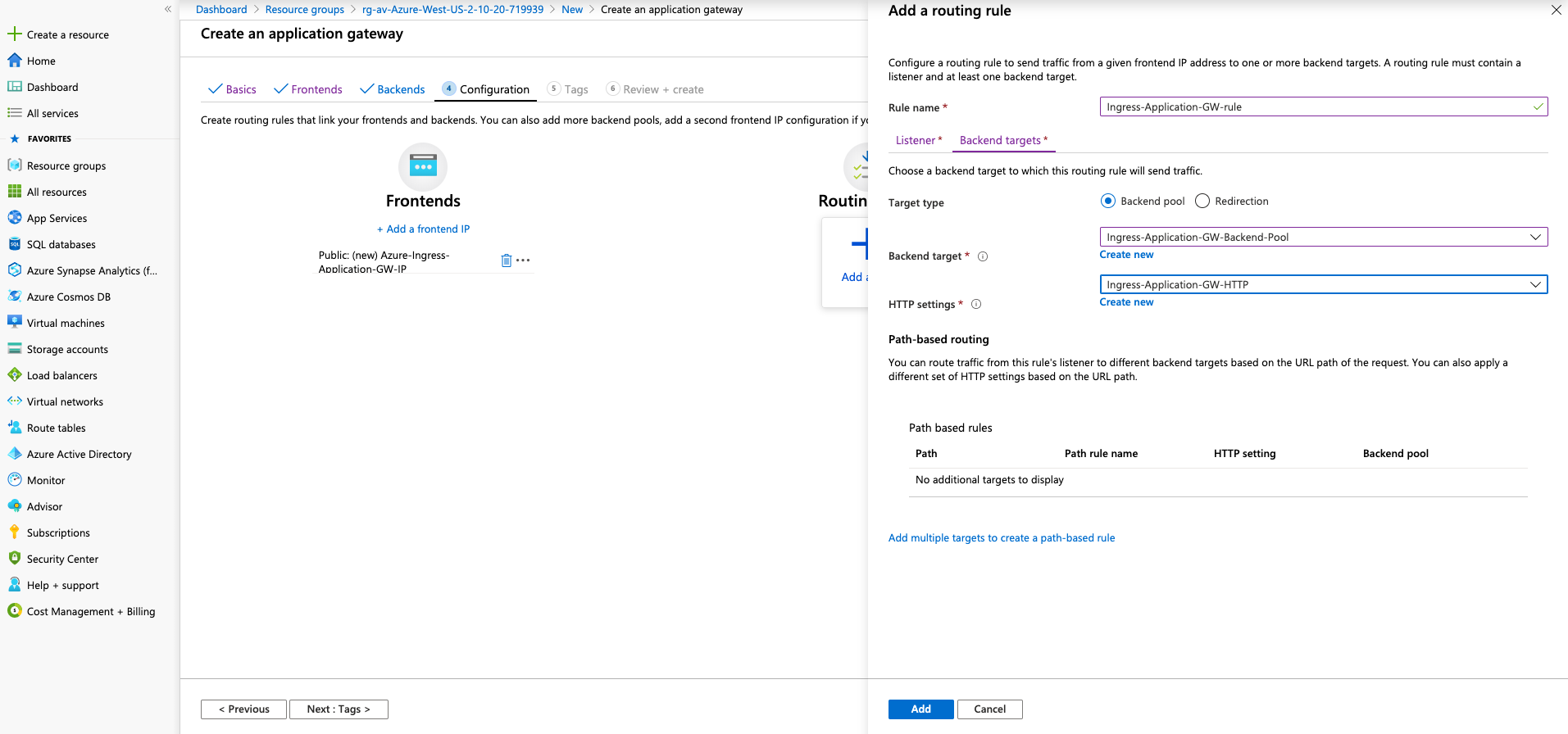The width and height of the screenshot is (1568, 734).
Task: Click 'No additional targets to display' row
Action: point(1218,480)
